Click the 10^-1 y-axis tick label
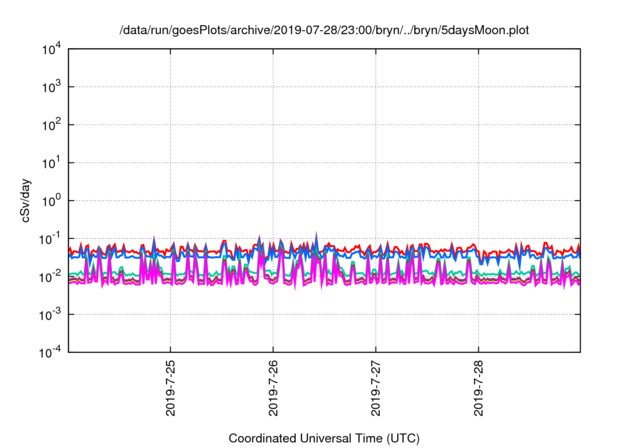Image resolution: width=640 pixels, height=448 pixels. [x=48, y=238]
